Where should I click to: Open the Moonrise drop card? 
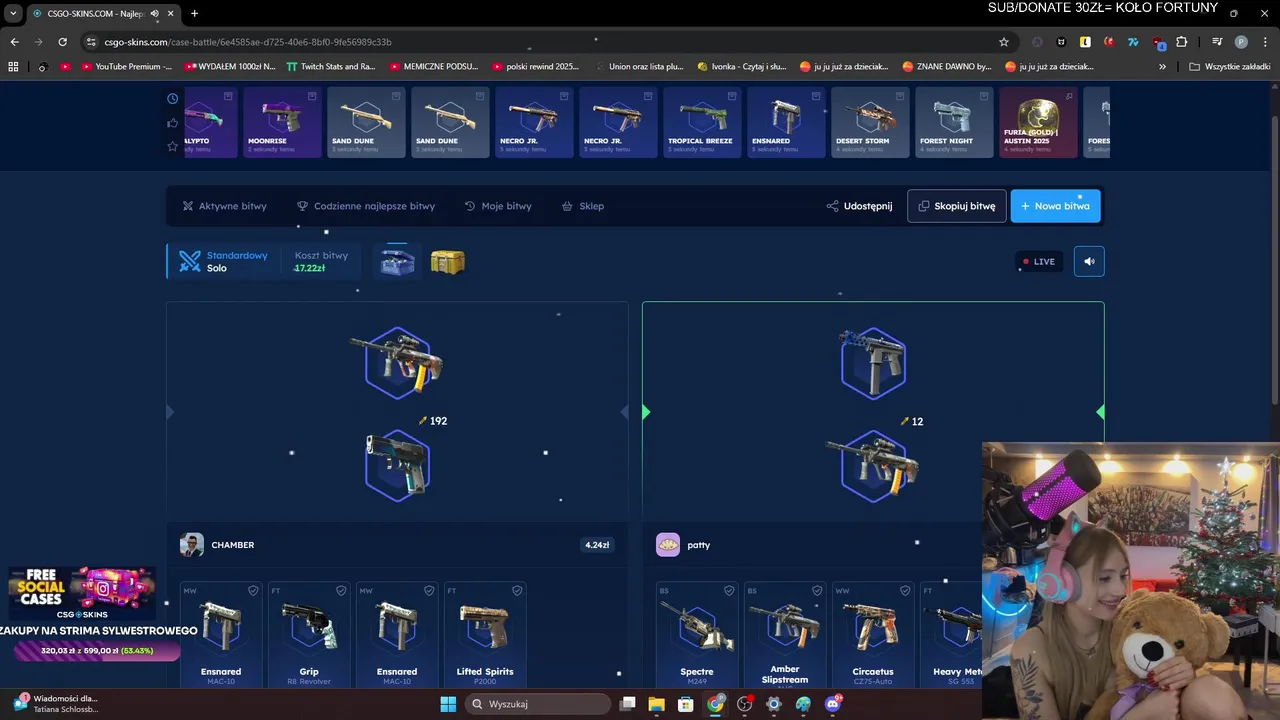[x=282, y=123]
